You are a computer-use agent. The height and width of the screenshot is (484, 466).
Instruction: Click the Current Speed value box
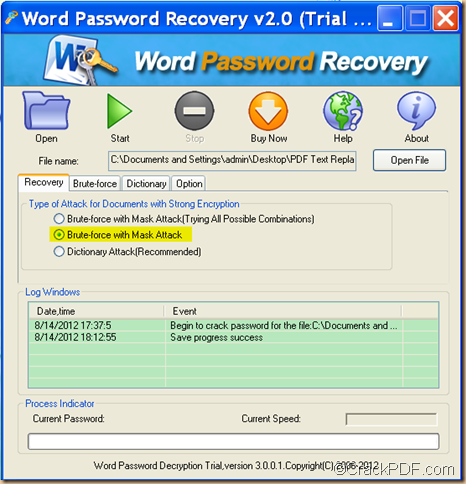pos(392,419)
